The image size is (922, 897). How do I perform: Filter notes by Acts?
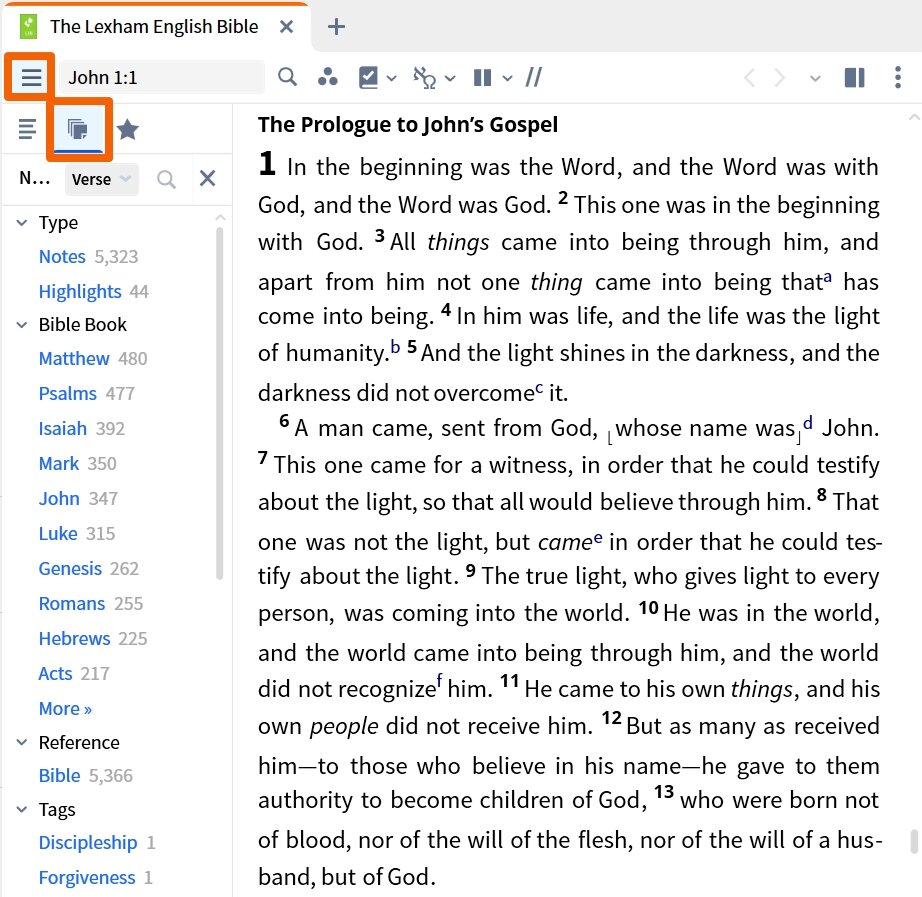pyautogui.click(x=55, y=673)
